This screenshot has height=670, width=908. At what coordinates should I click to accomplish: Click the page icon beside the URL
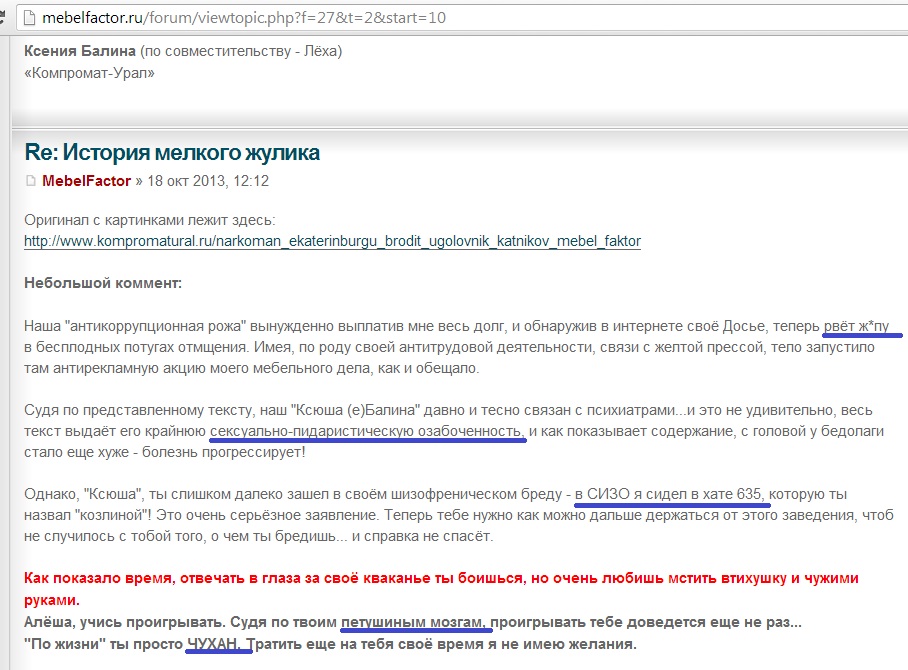[x=29, y=18]
